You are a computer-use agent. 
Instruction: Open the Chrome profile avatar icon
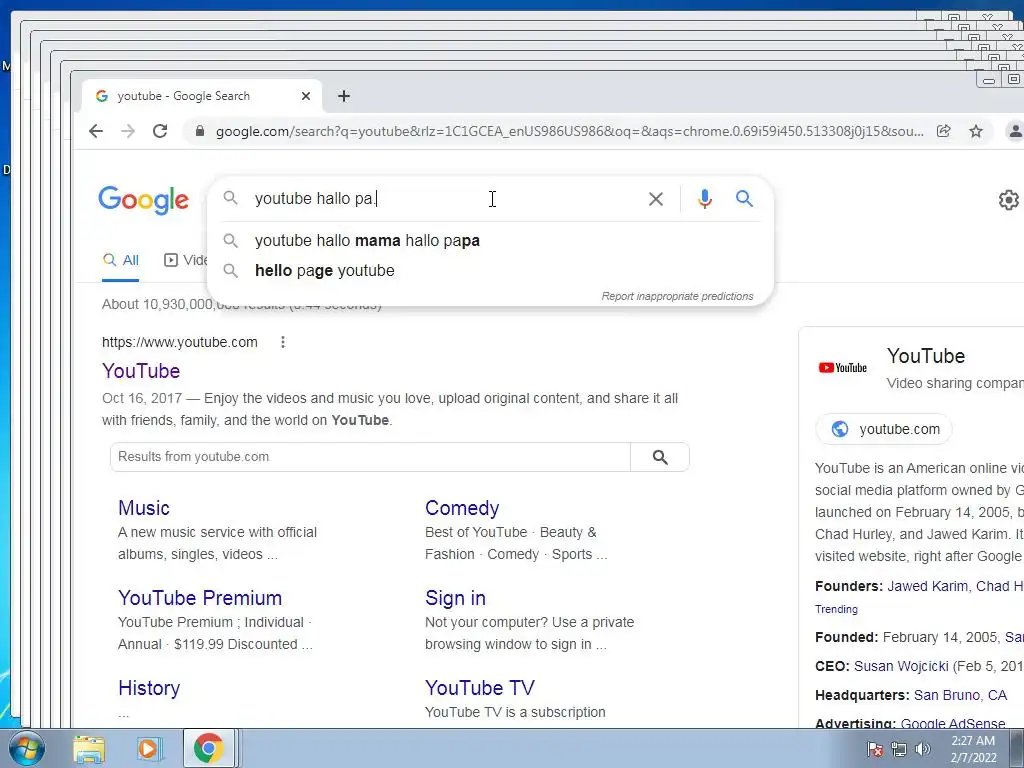1015,131
